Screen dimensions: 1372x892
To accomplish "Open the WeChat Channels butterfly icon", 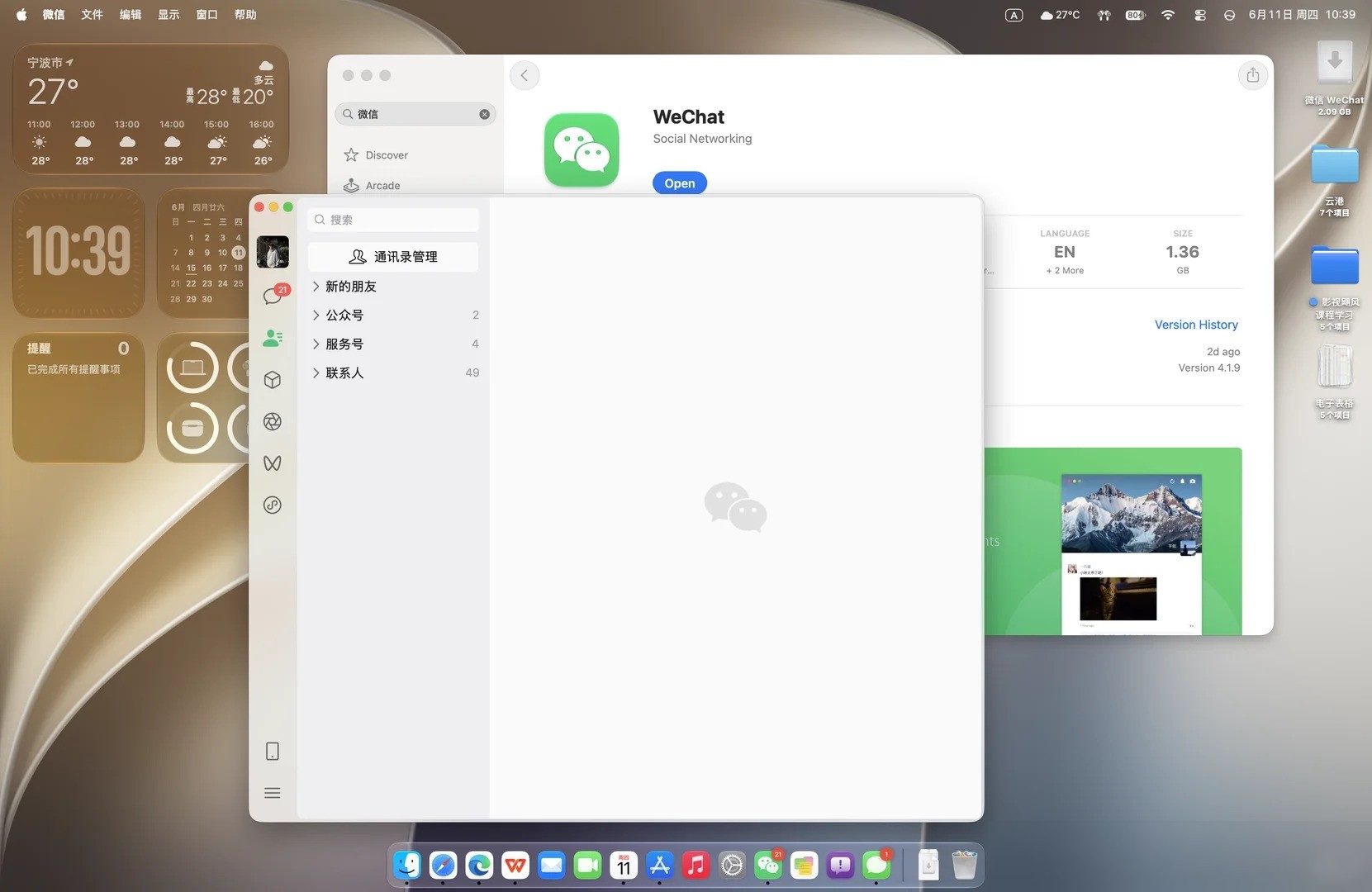I will [273, 463].
